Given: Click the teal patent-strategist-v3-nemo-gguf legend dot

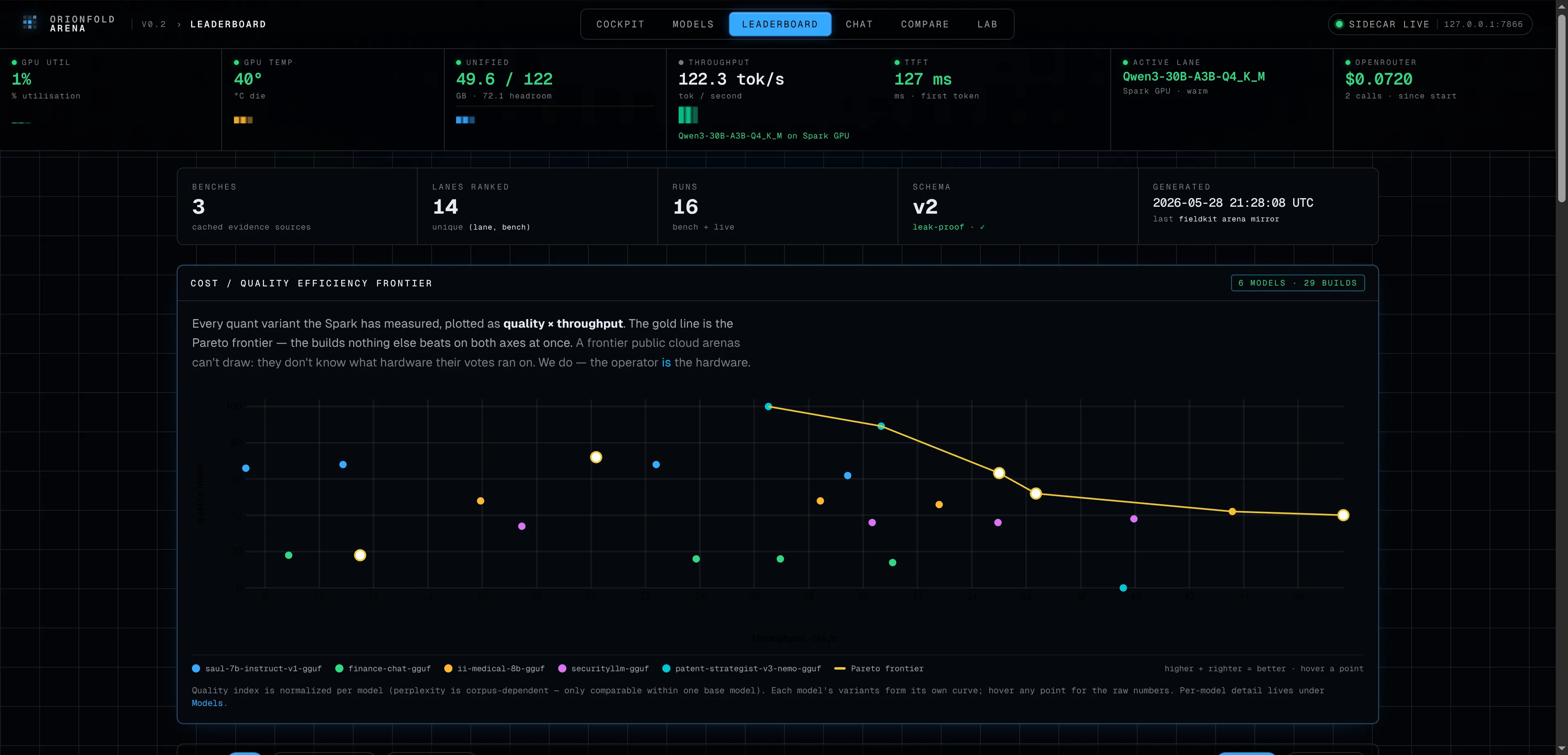Looking at the screenshot, I should [x=666, y=668].
